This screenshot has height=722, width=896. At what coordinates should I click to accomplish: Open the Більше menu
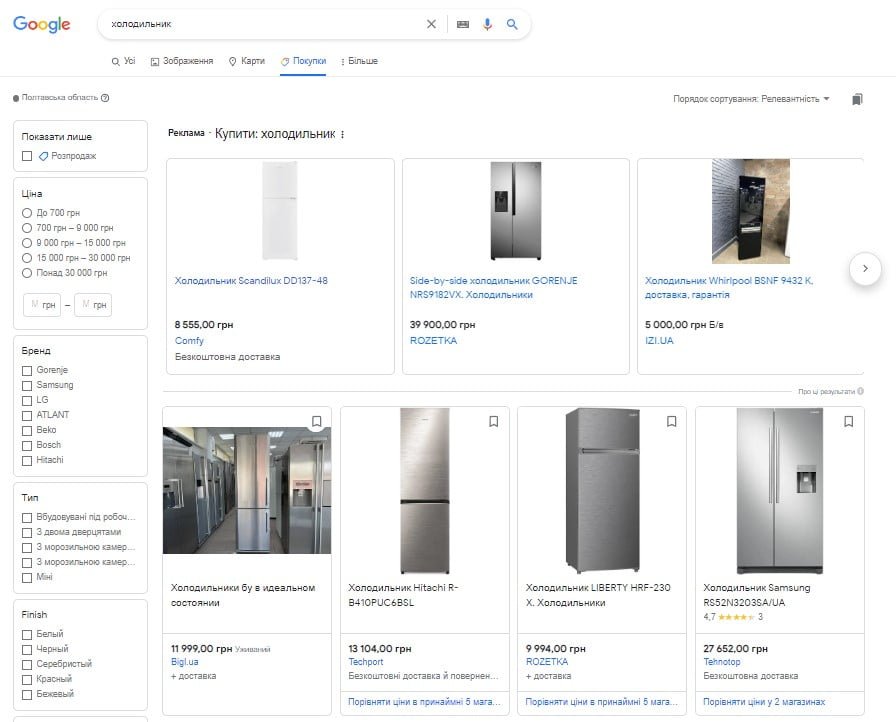click(359, 61)
